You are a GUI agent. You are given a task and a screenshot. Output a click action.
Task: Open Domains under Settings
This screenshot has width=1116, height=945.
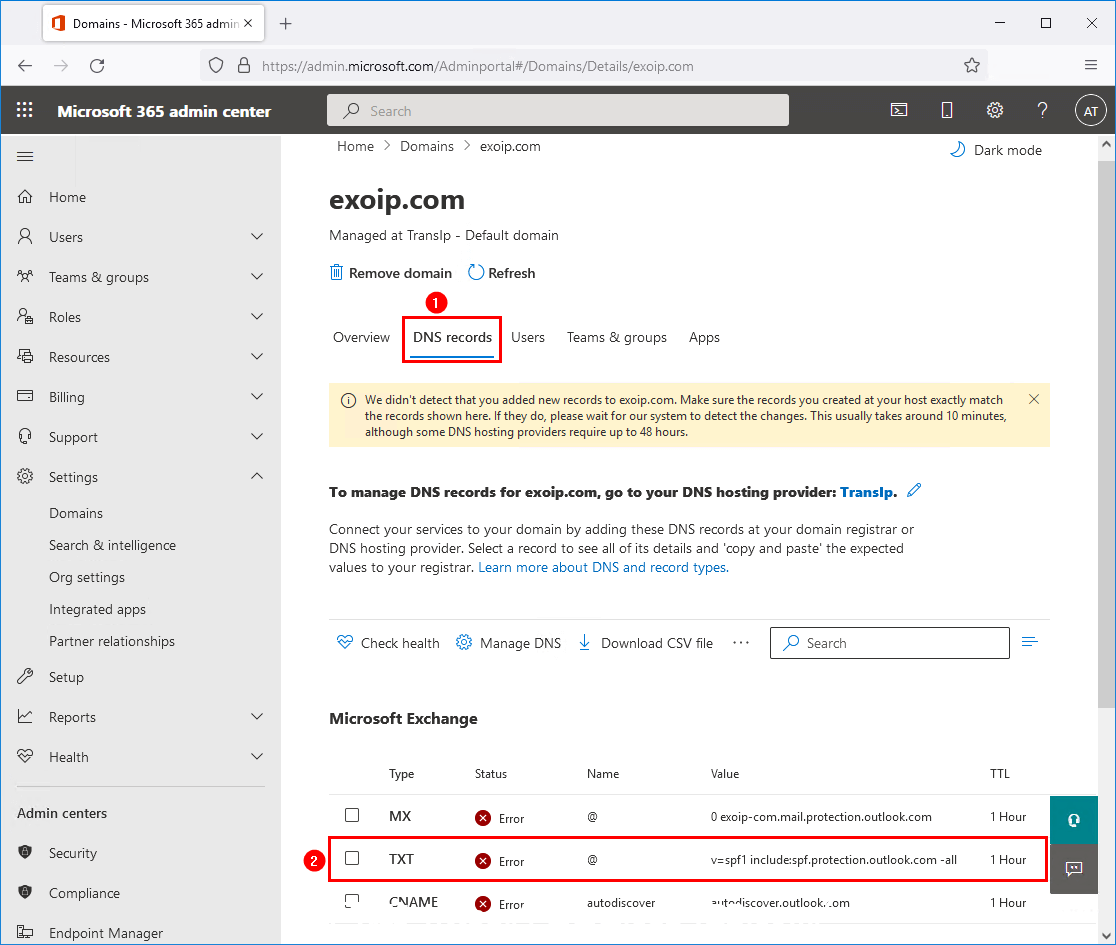tap(75, 513)
